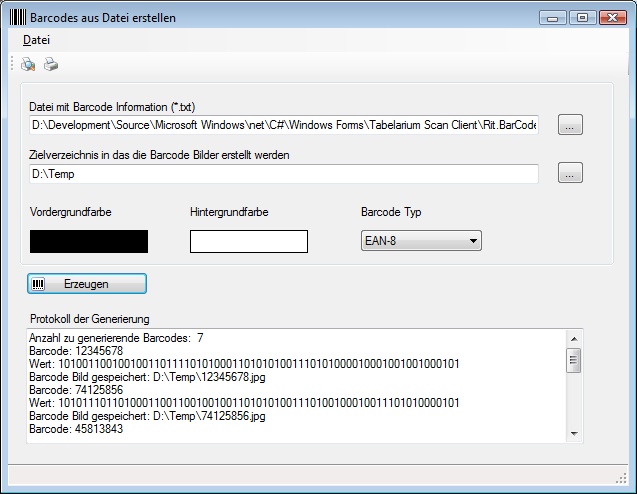Maximize the Barcodes aus Datei window

pyautogui.click(x=583, y=17)
